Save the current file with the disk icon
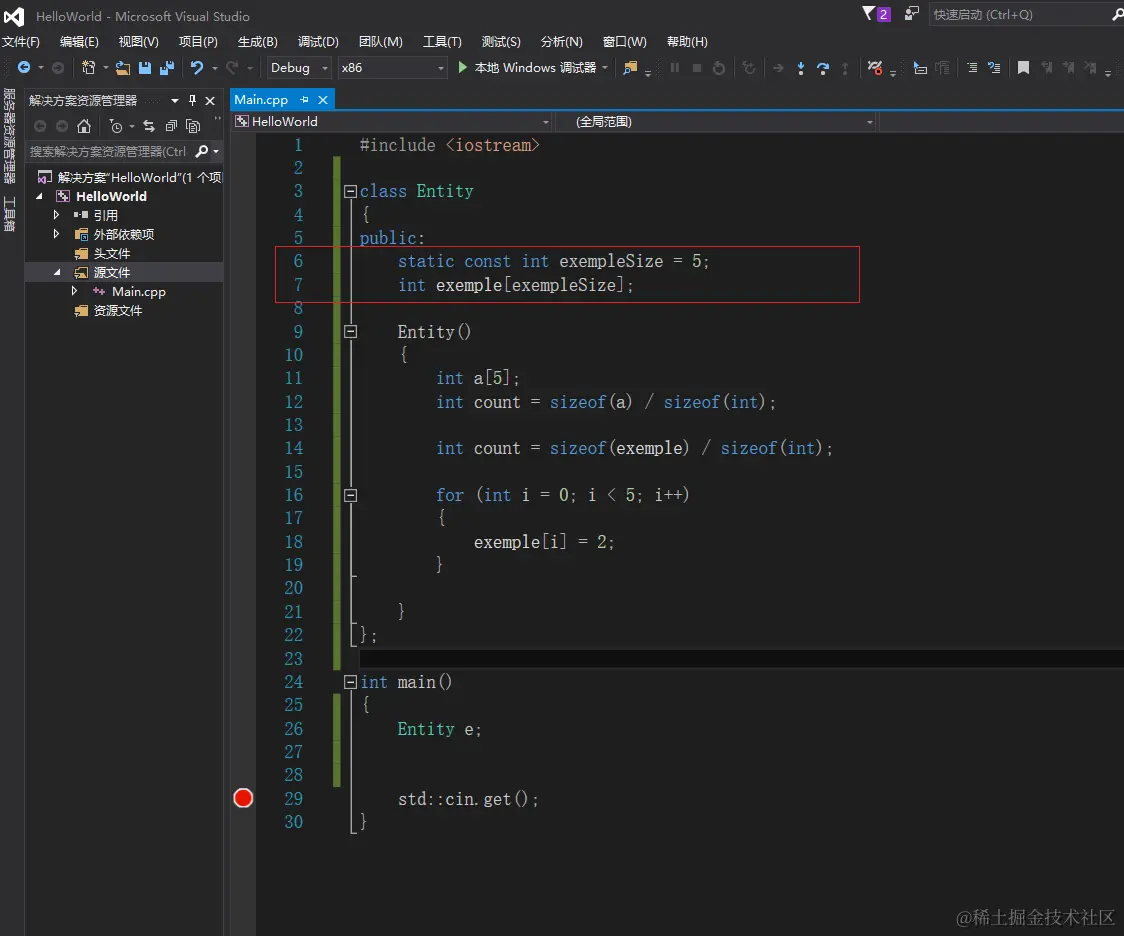 coord(145,67)
